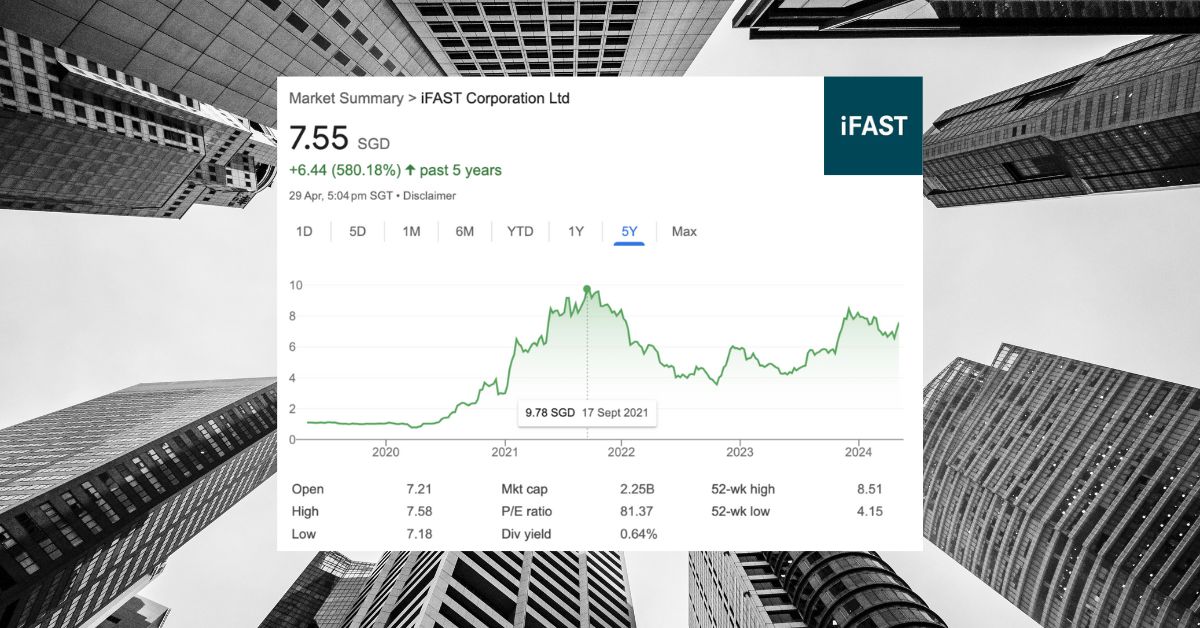Reselect the active 5Y tab
The width and height of the screenshot is (1200, 628).
click(629, 231)
